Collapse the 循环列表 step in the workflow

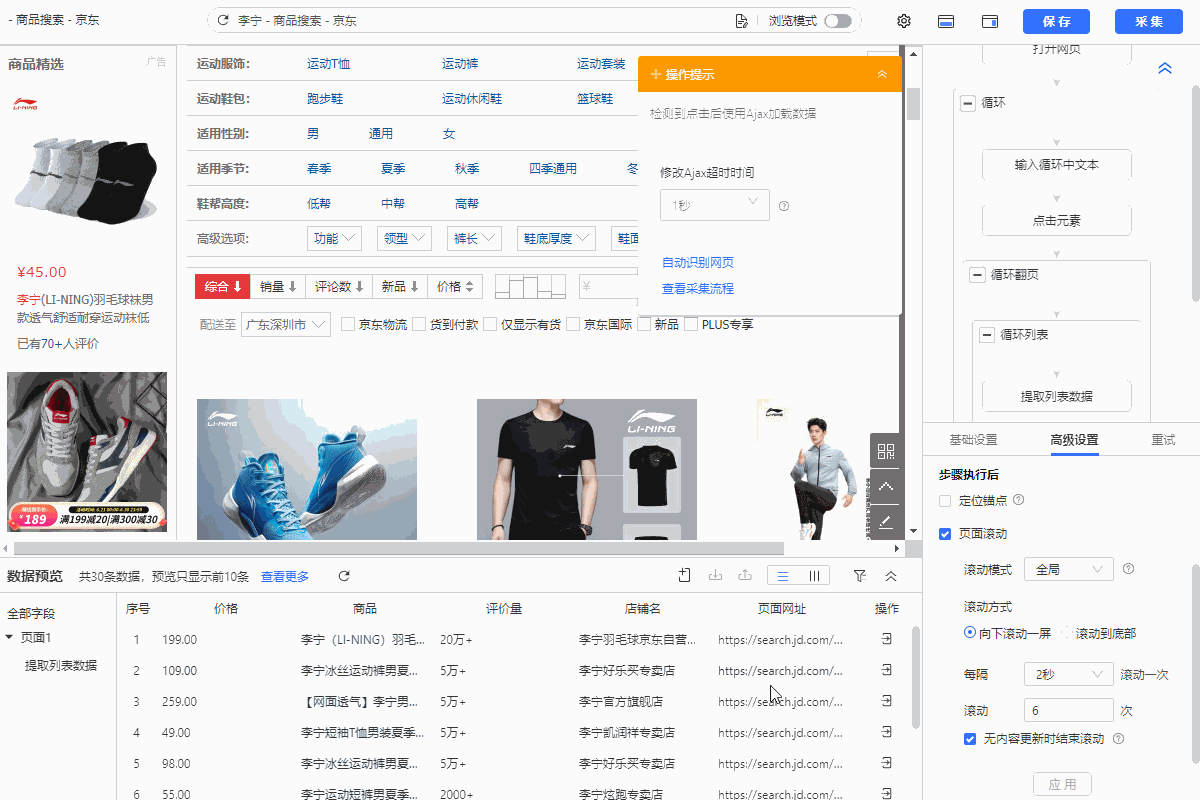[987, 335]
